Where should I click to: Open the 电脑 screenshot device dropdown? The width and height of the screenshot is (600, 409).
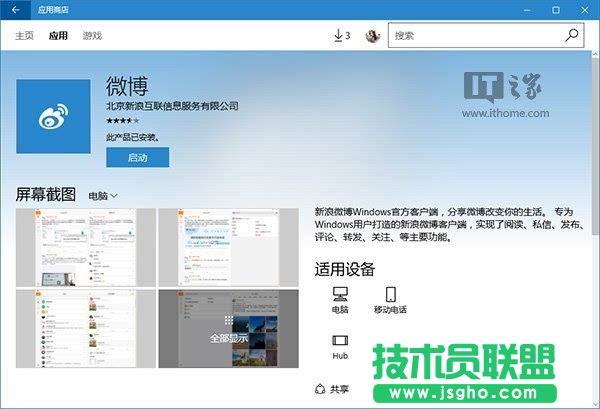click(103, 196)
